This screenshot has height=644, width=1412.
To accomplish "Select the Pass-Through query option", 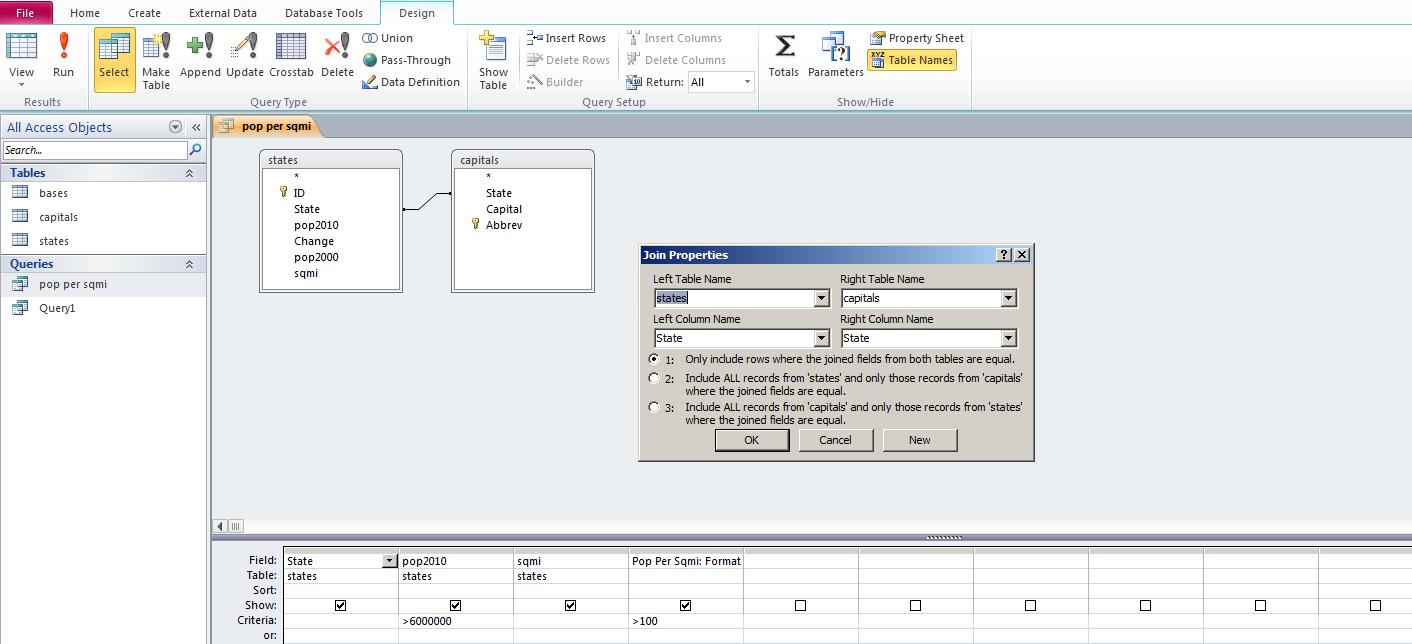I will click(x=407, y=60).
